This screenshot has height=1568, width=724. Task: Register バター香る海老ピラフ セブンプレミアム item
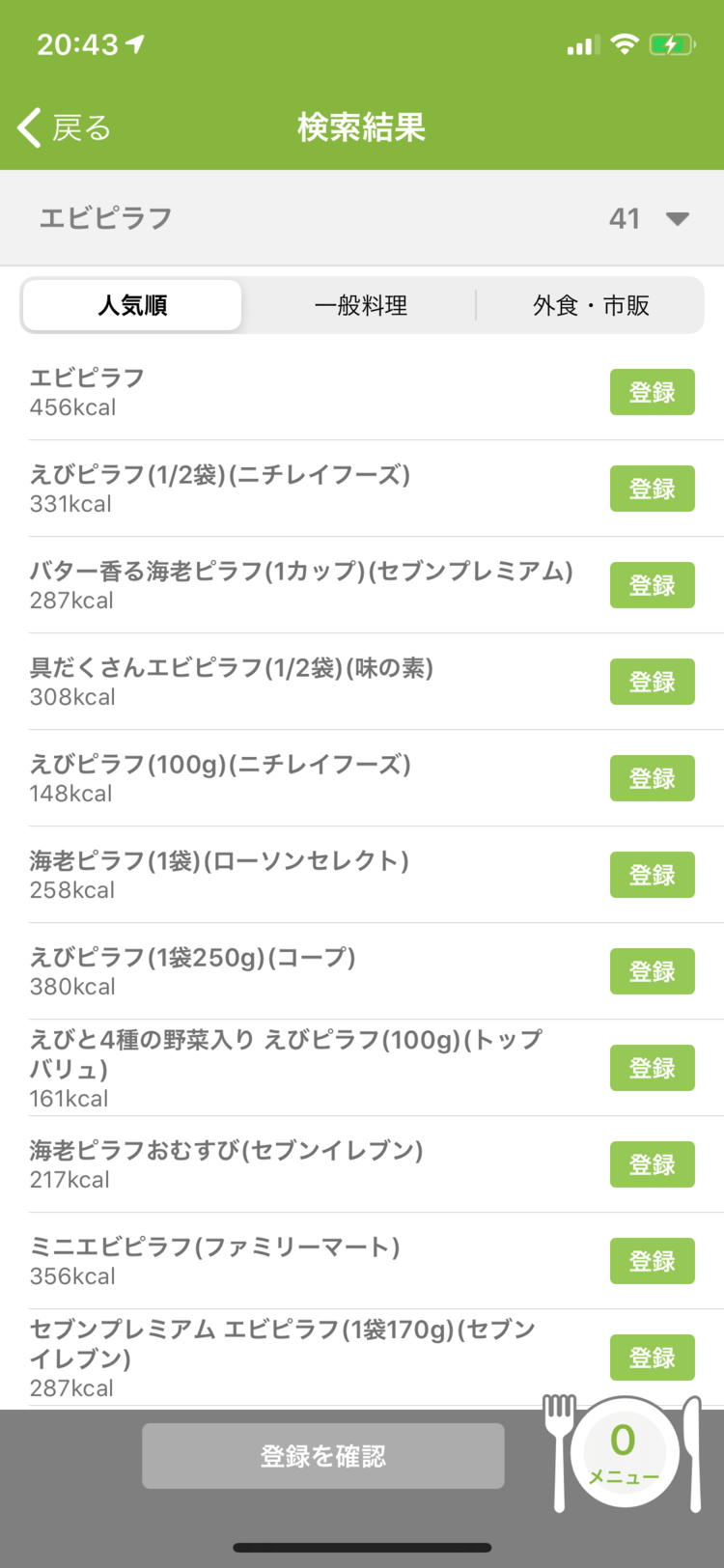coord(652,585)
